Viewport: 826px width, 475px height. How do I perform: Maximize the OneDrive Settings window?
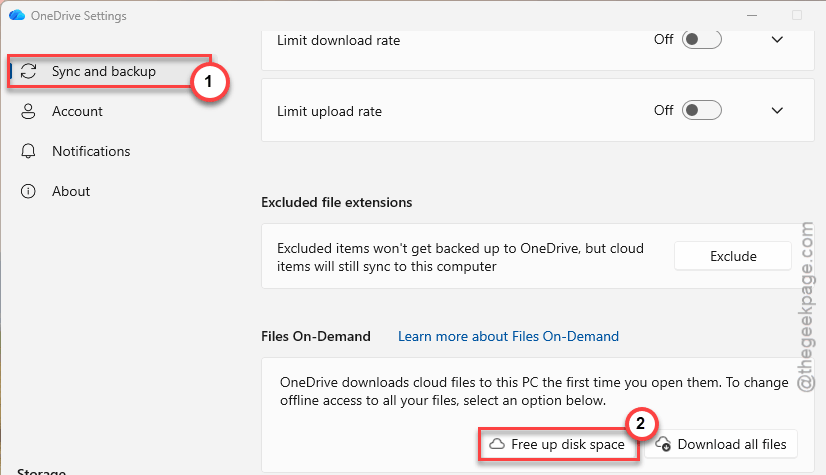coord(797,16)
